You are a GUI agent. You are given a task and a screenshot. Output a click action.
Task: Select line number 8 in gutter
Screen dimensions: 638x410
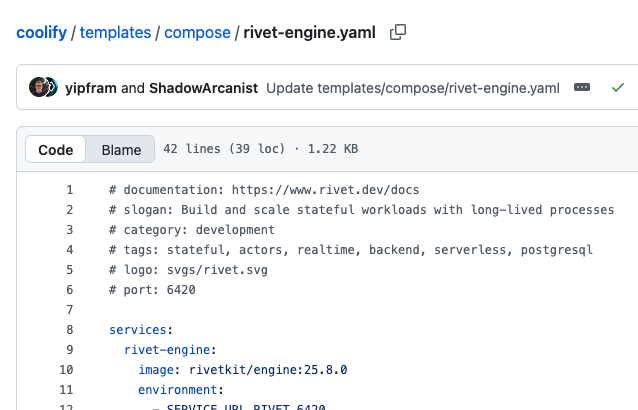[69, 329]
